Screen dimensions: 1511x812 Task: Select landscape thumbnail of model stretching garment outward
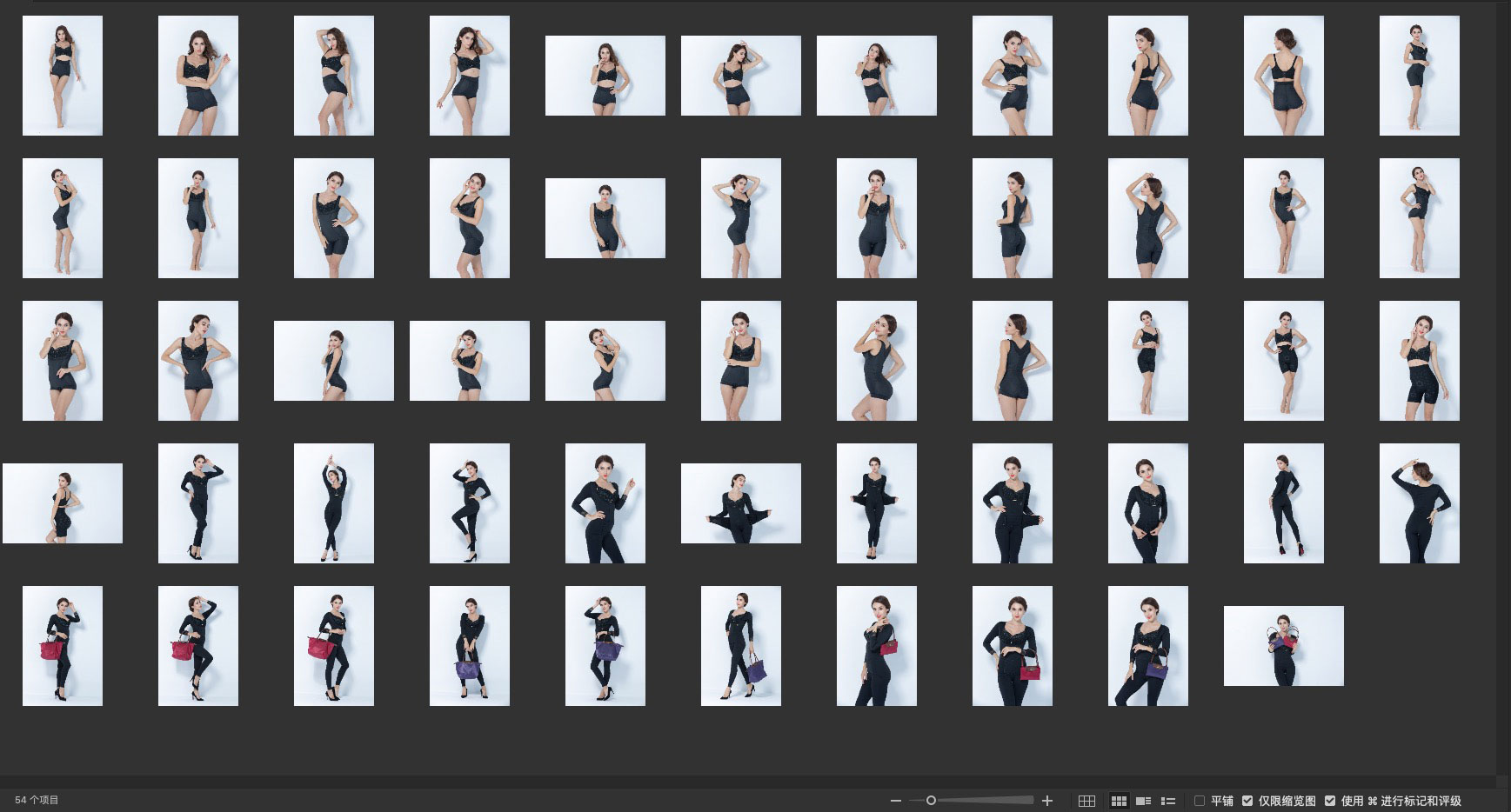[741, 503]
